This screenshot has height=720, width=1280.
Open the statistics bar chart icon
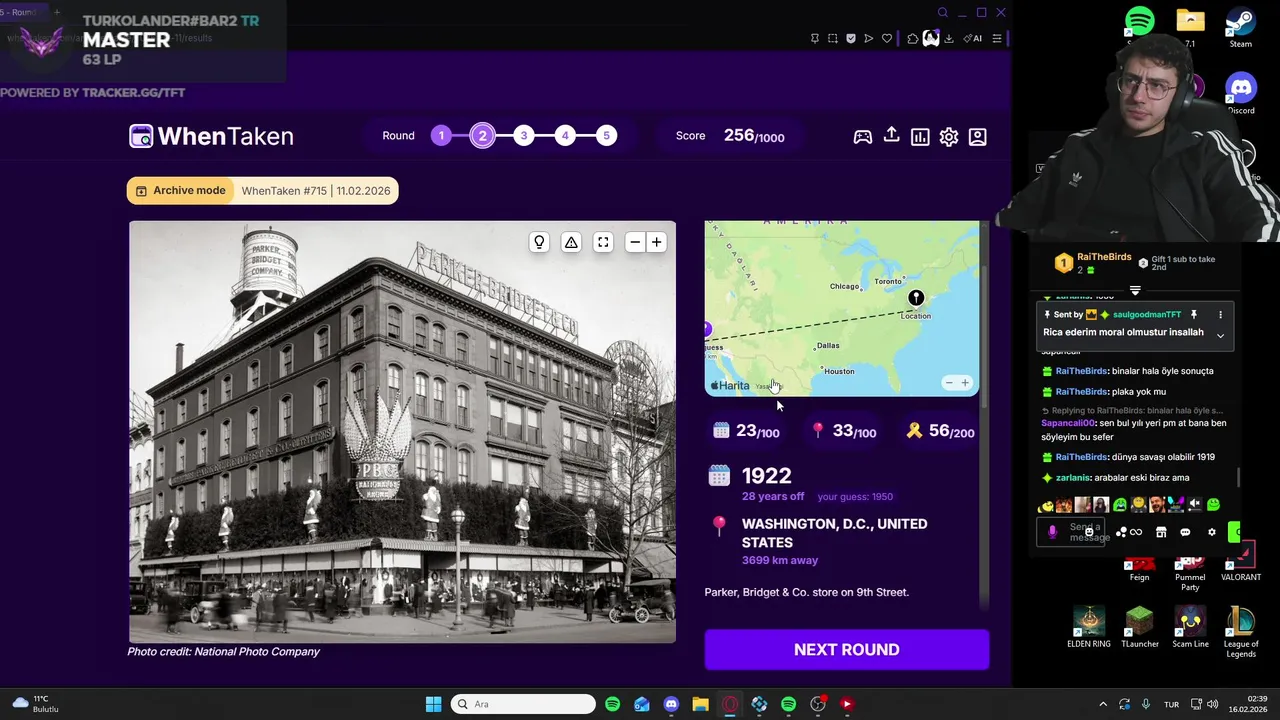tap(920, 137)
